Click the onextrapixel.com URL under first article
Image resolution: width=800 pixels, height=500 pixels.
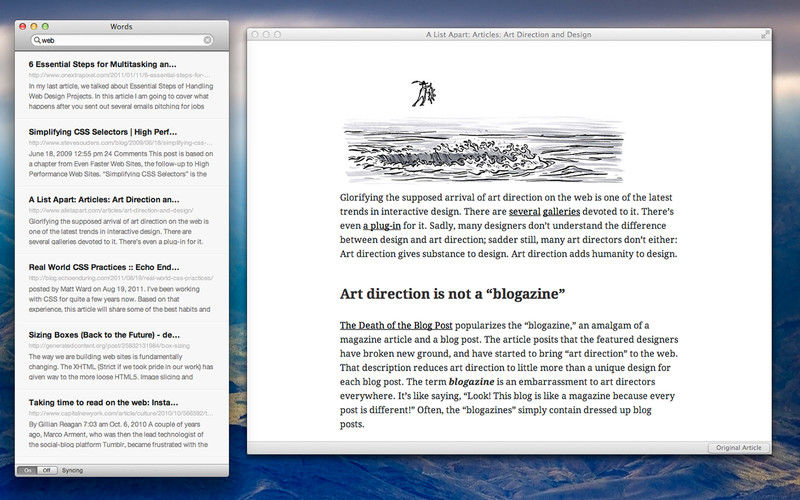click(x=119, y=75)
